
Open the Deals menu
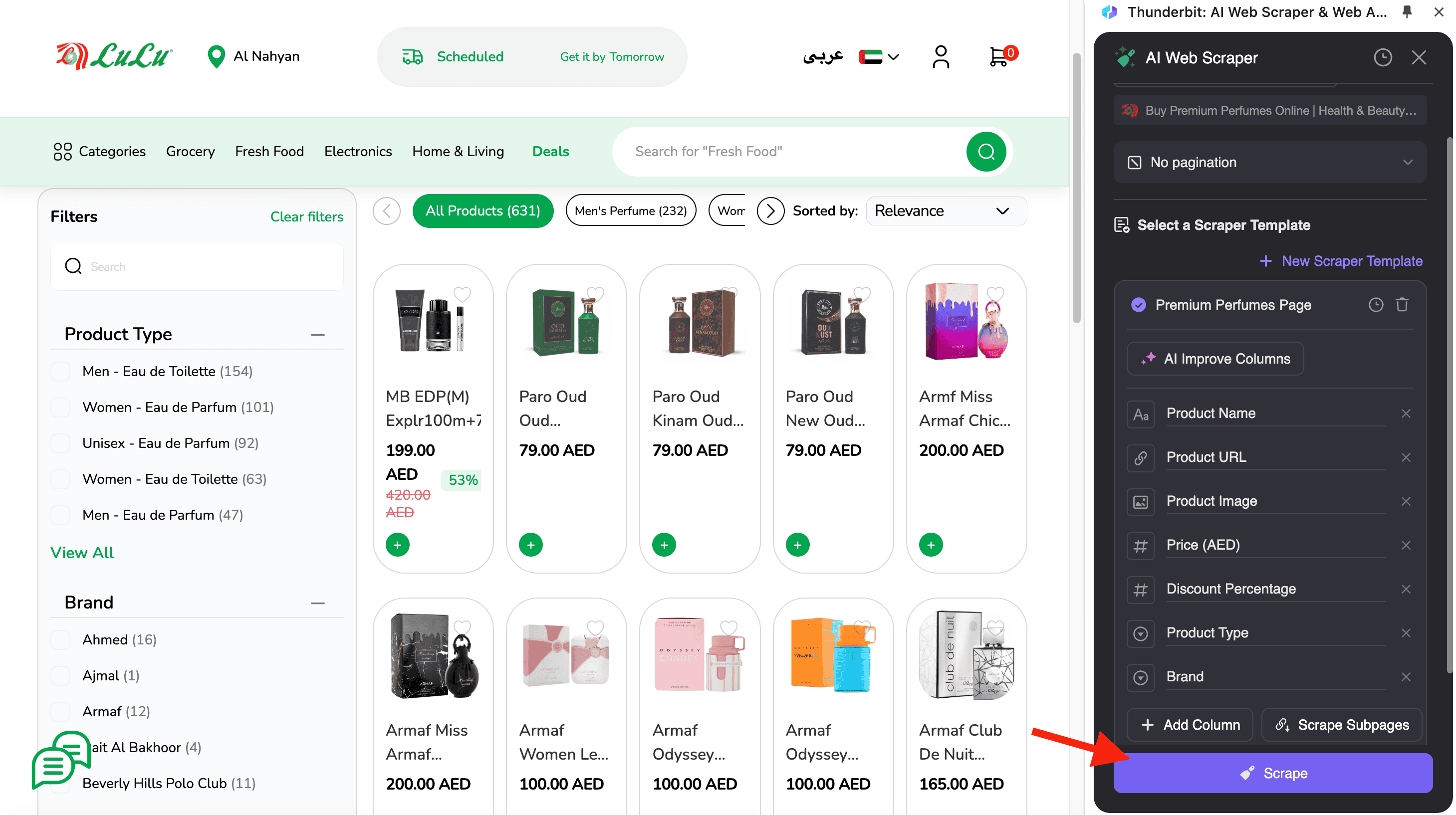pos(550,152)
